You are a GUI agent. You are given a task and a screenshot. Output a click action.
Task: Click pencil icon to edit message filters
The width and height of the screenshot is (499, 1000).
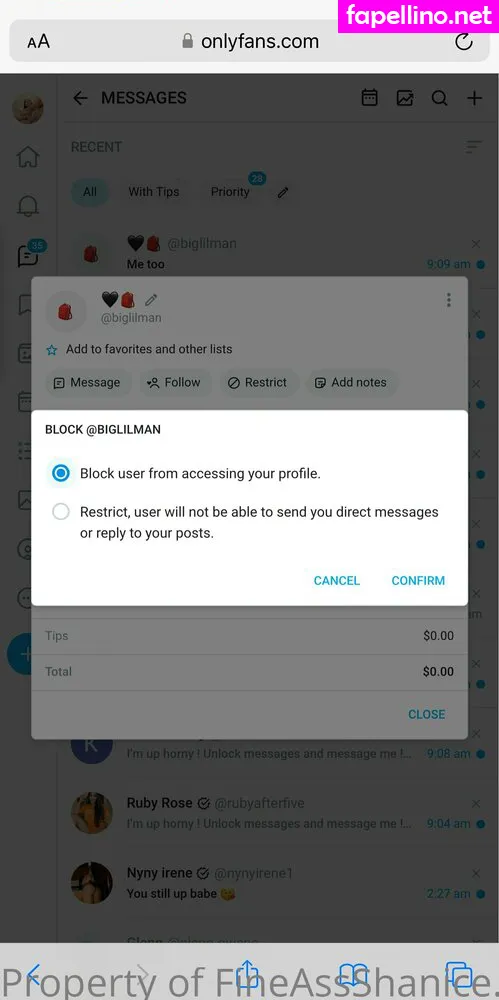pos(283,192)
